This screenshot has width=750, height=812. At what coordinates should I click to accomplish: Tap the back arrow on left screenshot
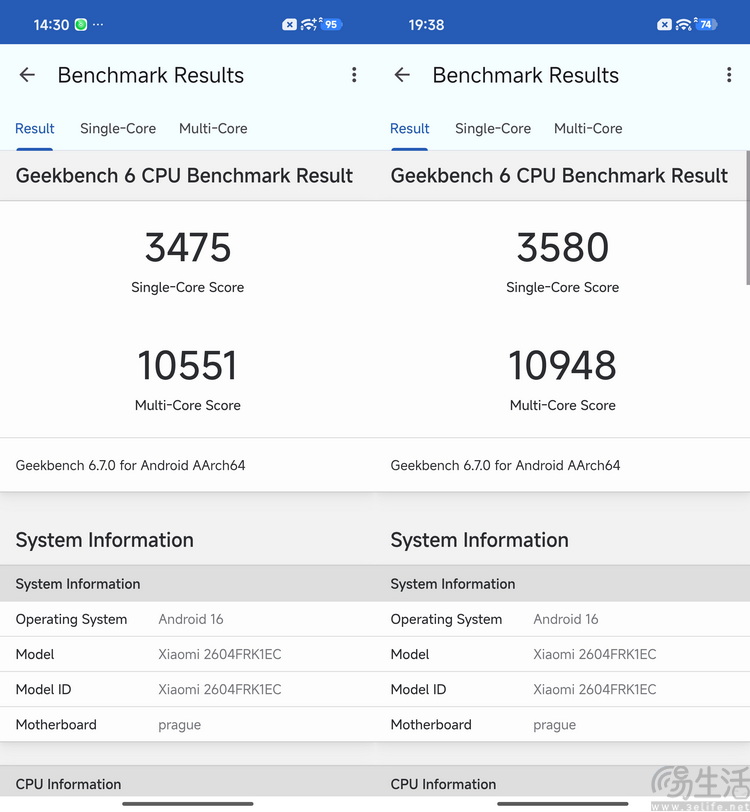tap(26, 75)
